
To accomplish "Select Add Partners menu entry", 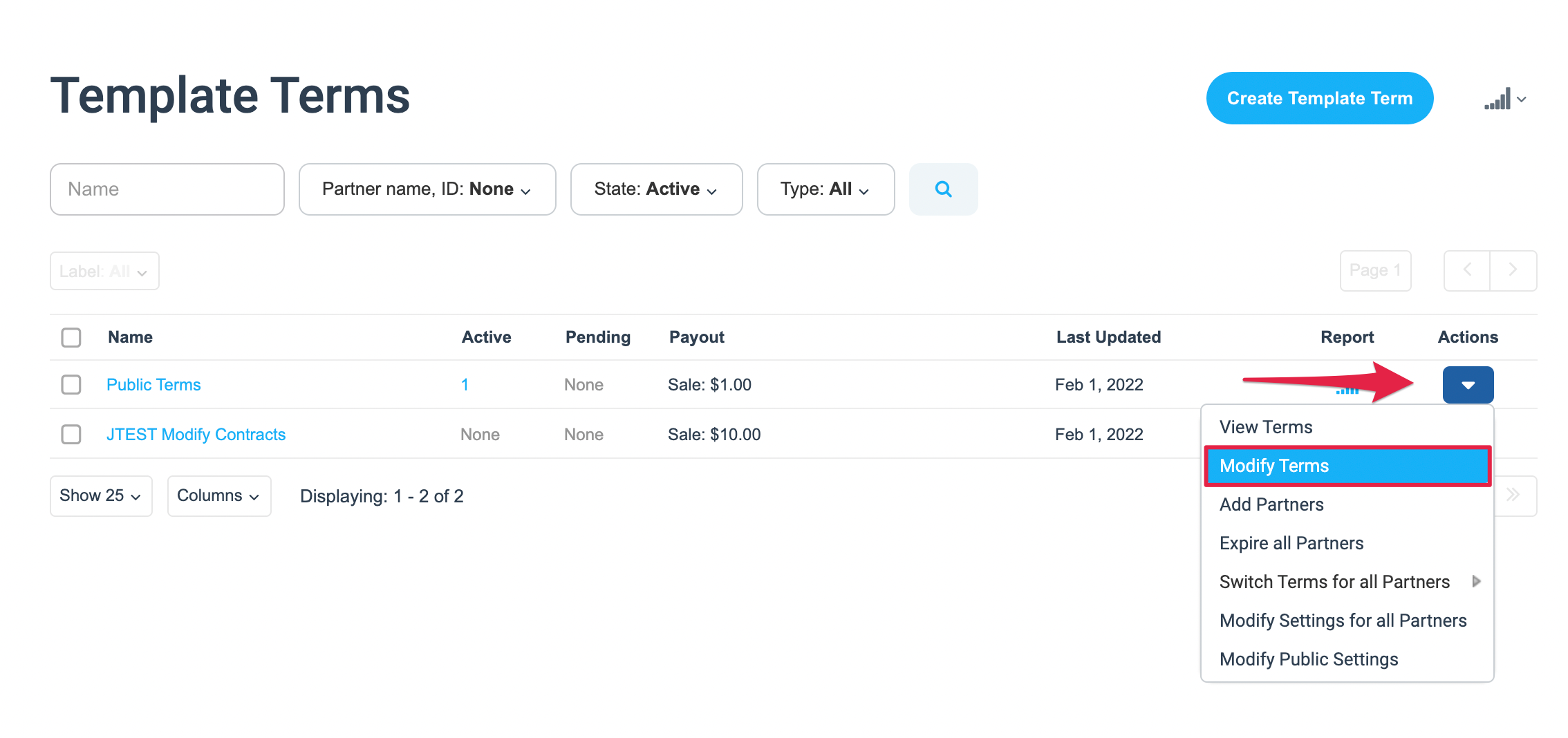I will (1347, 504).
